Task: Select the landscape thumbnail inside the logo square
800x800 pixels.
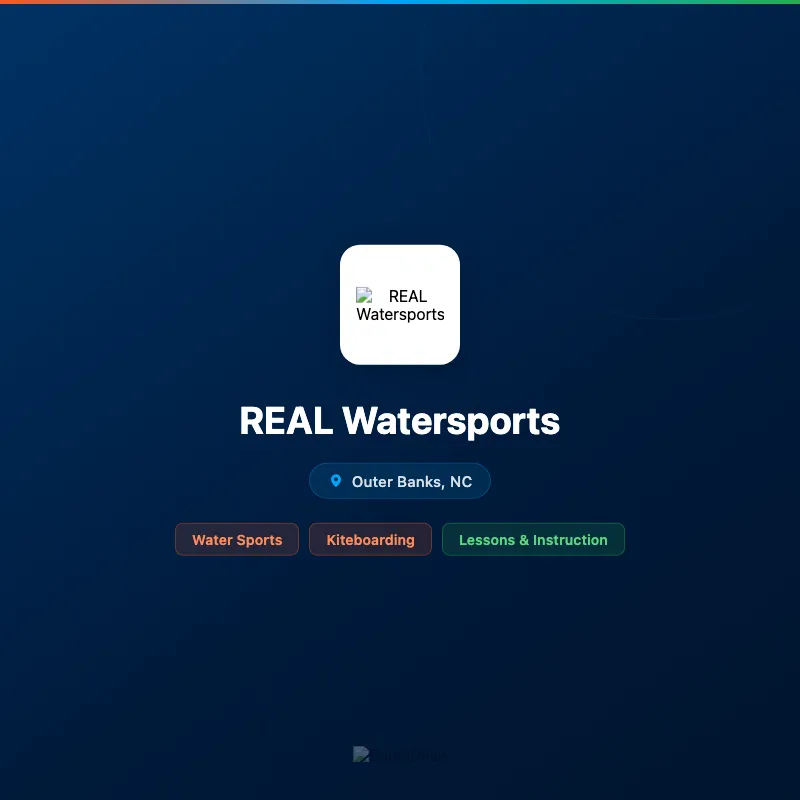Action: point(365,296)
